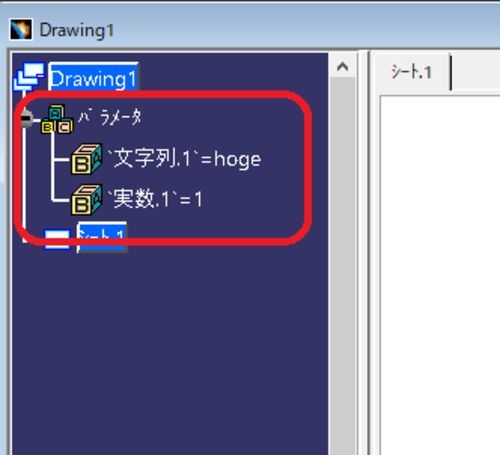Click the シート.1 sheet icon in tree
This screenshot has height=455, width=500.
click(x=57, y=239)
